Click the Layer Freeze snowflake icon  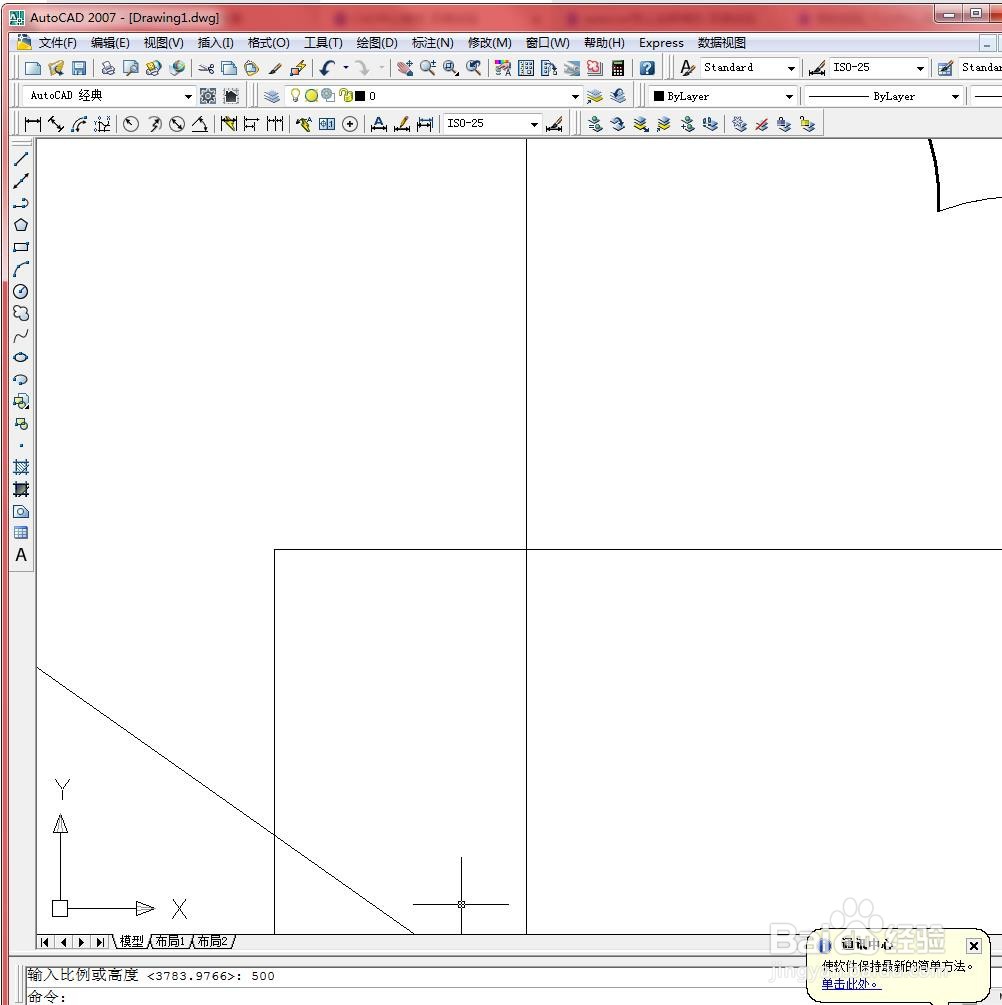pos(739,124)
